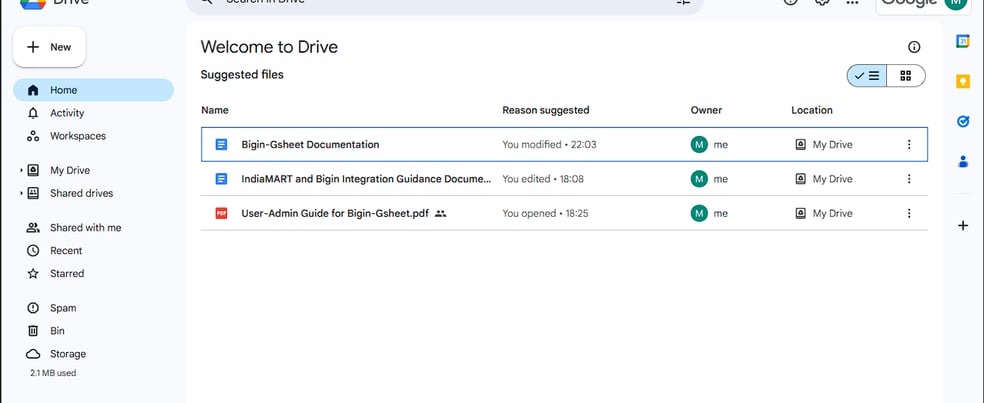This screenshot has height=403, width=984.
Task: Click My Drive location for User-Admin Guide pdf
Action: (824, 213)
